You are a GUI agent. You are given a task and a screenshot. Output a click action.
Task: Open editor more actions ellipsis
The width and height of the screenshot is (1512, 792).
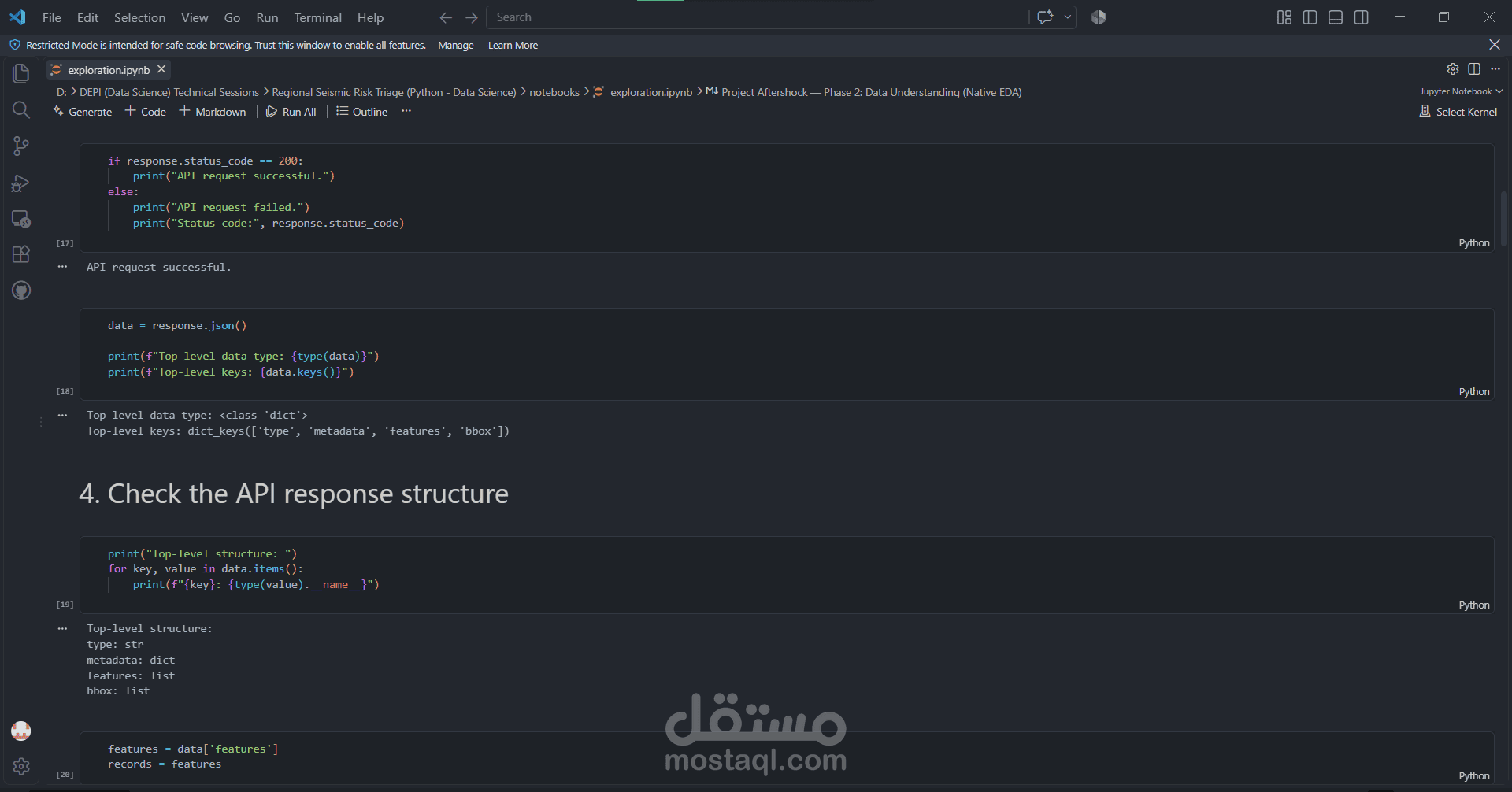coord(1495,69)
